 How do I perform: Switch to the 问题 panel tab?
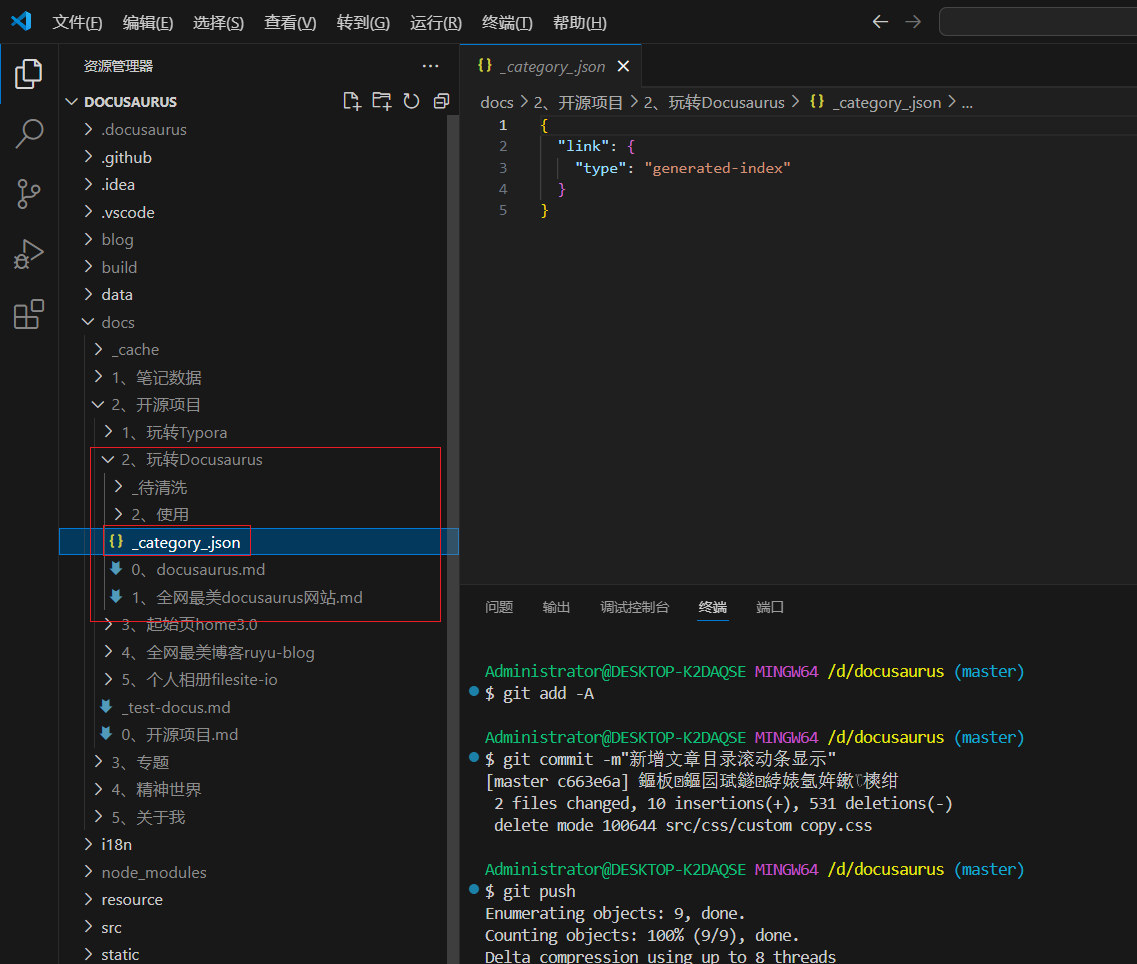[499, 607]
